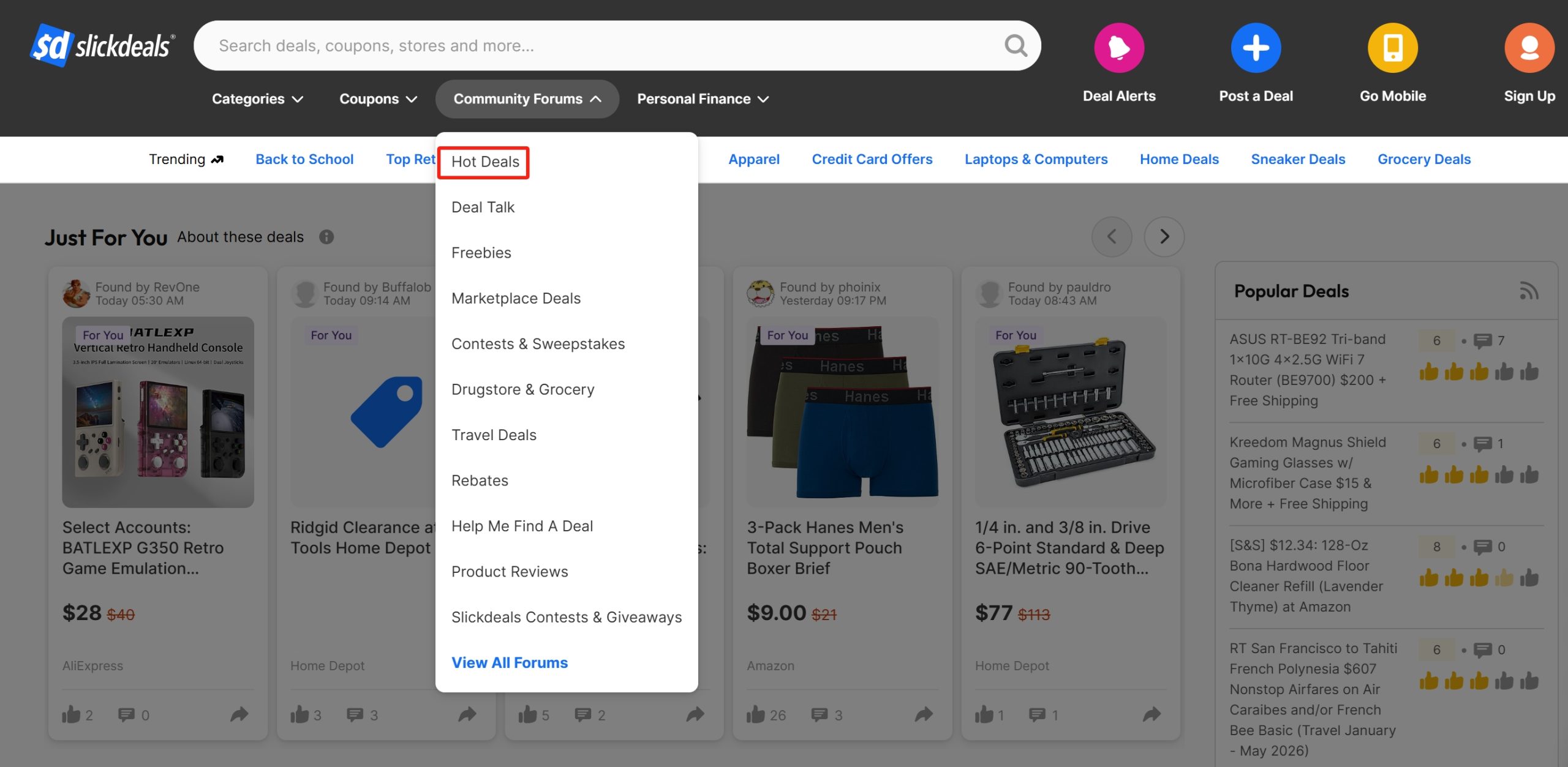Like the BATLEXP G350 deal thumbs-up
1568x767 pixels.
tap(71, 714)
